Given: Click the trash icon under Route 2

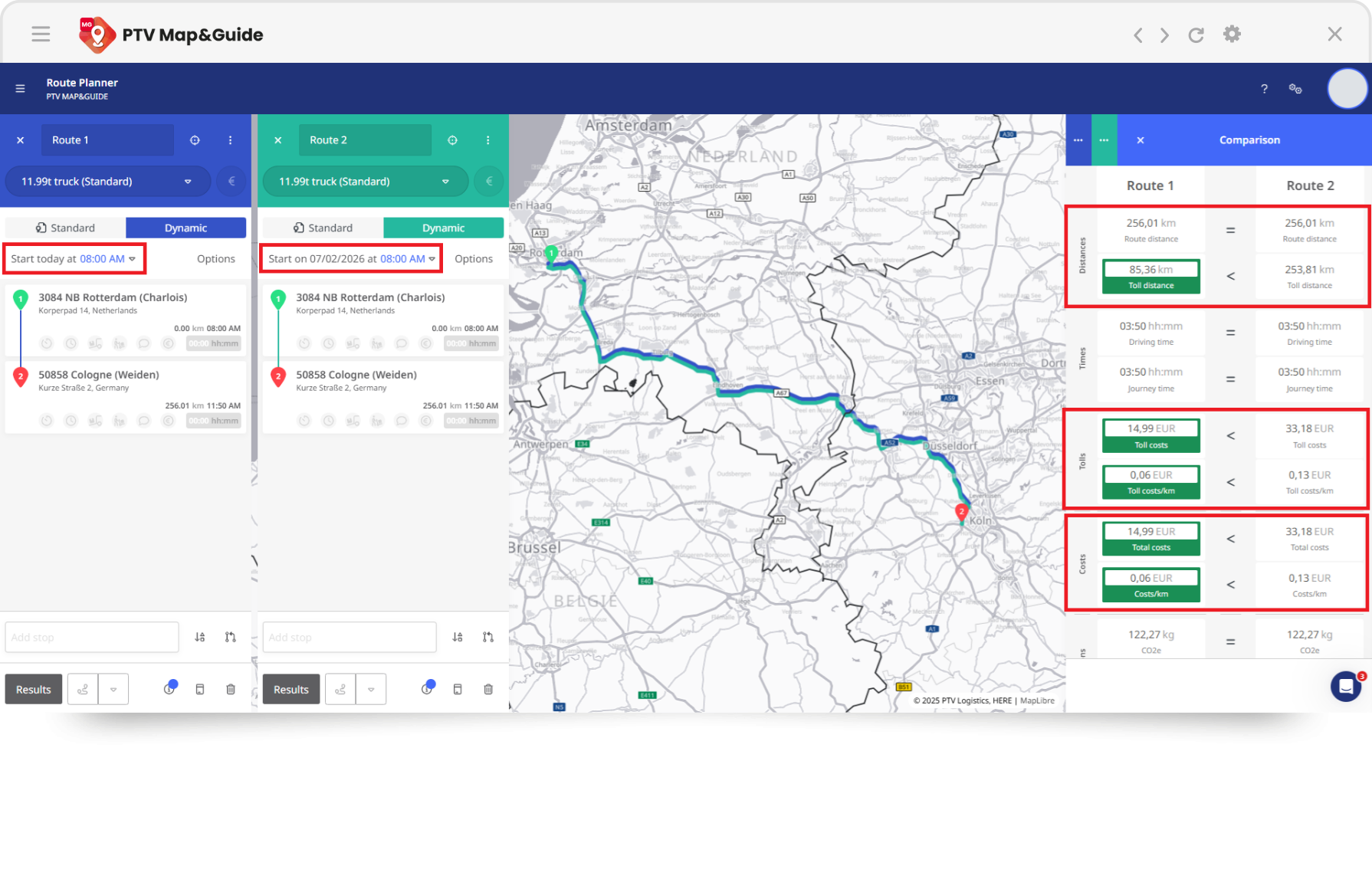Looking at the screenshot, I should pos(488,689).
